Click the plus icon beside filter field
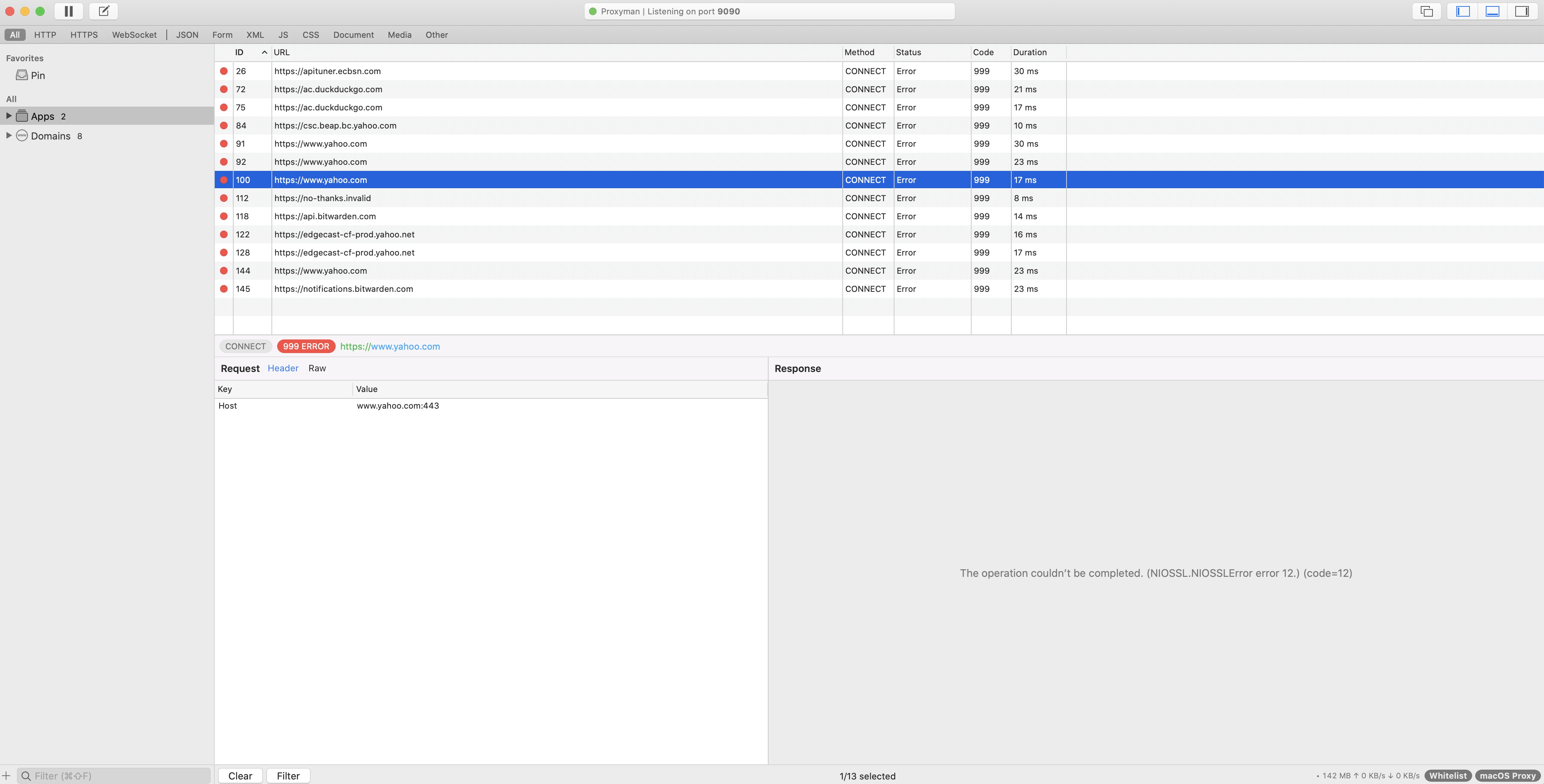Screen dimensions: 1544x784 tap(6, 776)
